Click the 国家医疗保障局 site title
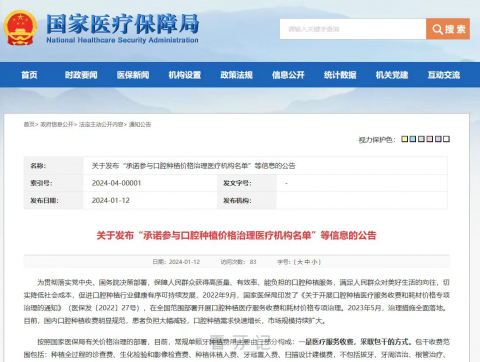Screen dimensions: 480x362 tap(123, 24)
